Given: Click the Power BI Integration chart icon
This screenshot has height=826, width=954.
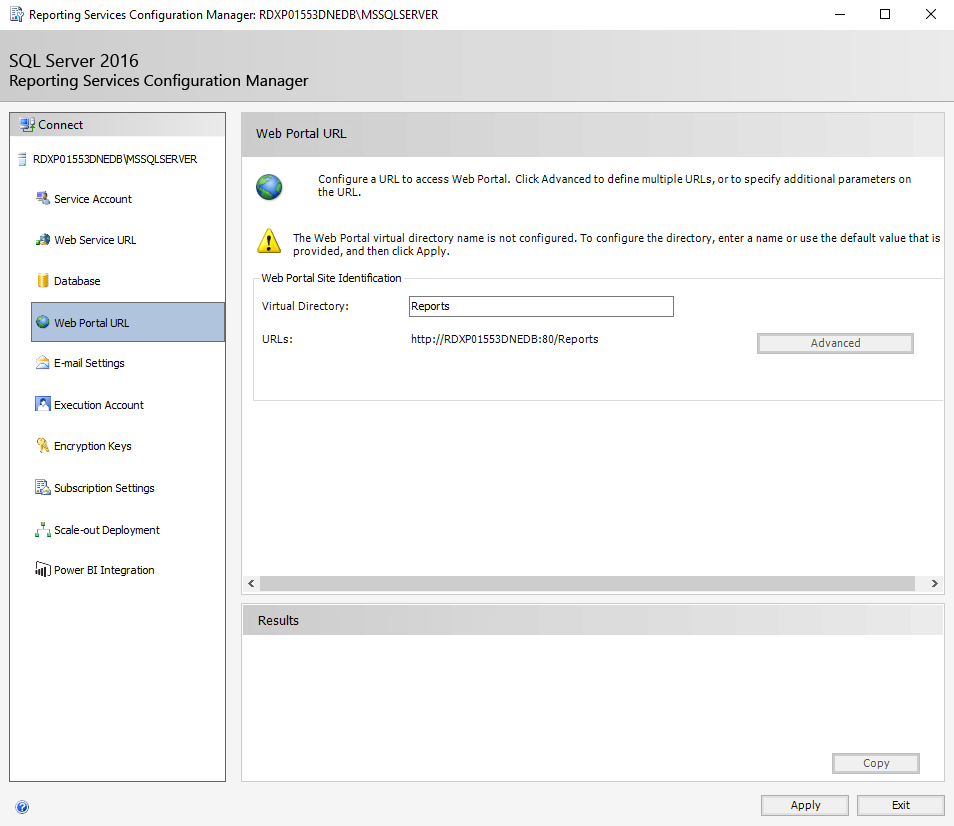Looking at the screenshot, I should [43, 569].
